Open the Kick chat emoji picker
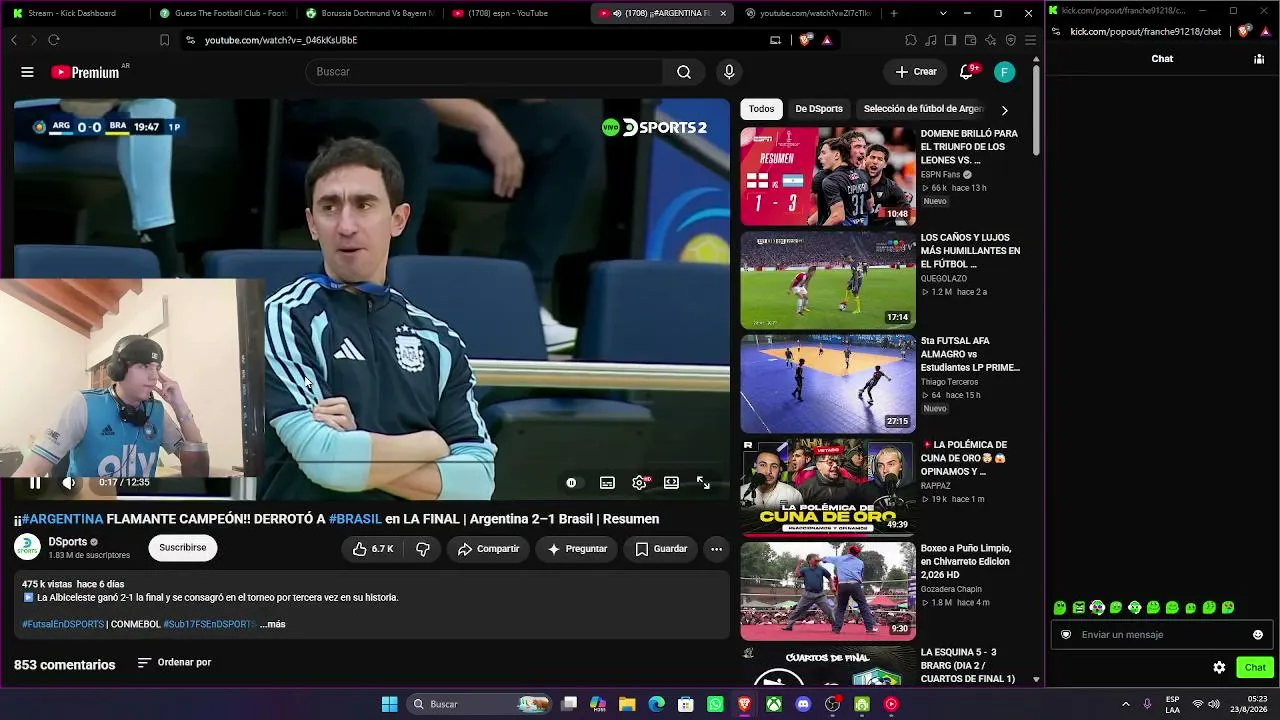Viewport: 1280px width, 720px height. tap(1258, 635)
